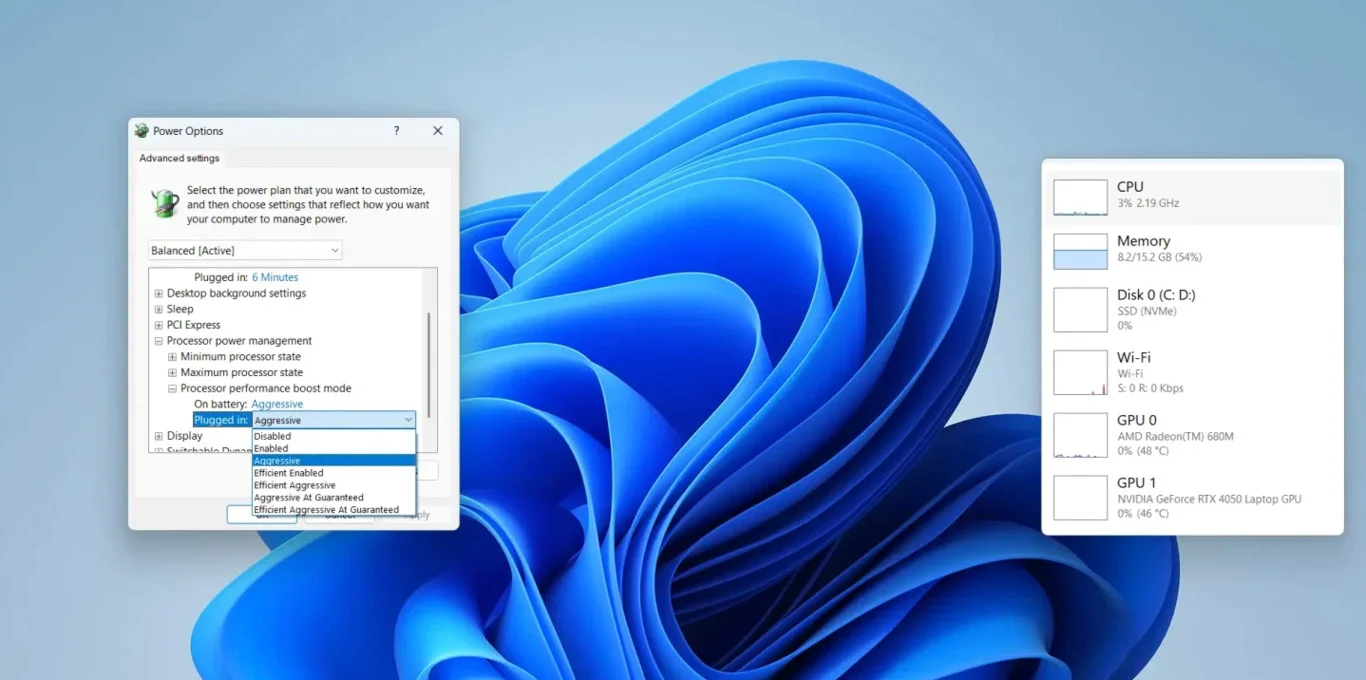The height and width of the screenshot is (680, 1366).
Task: Click the On battery Aggressive value
Action: pos(277,404)
